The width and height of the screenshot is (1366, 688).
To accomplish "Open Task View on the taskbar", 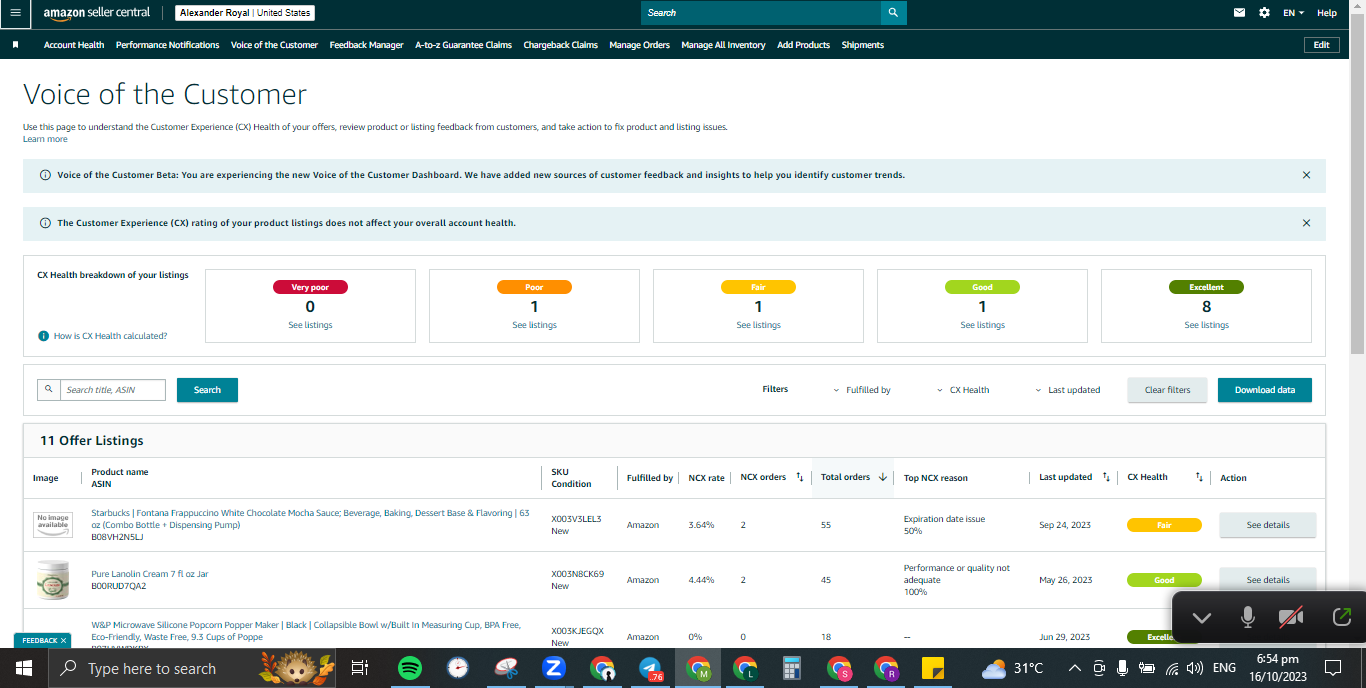I will [x=361, y=668].
